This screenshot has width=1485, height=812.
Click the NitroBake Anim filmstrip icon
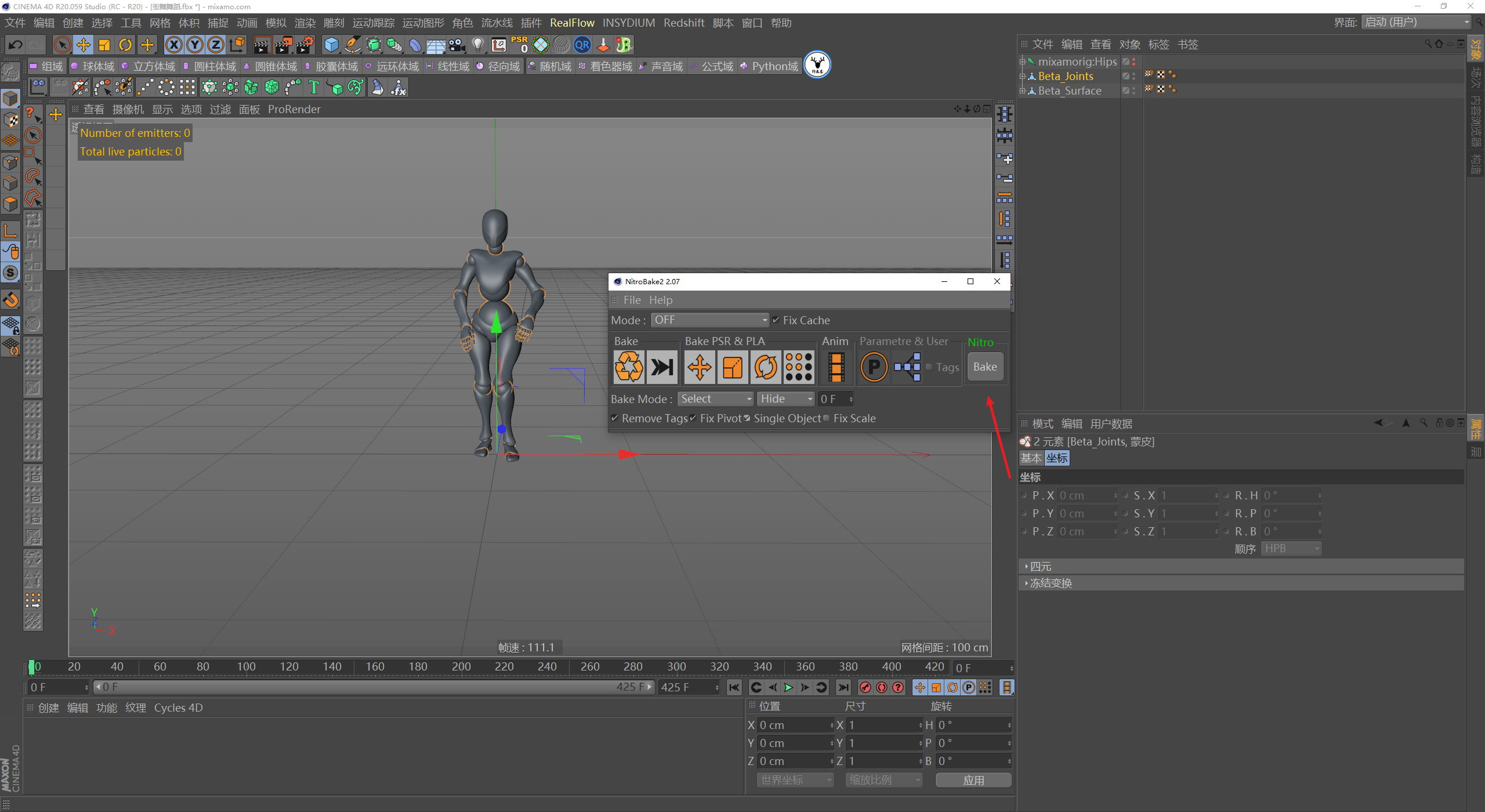(x=836, y=367)
